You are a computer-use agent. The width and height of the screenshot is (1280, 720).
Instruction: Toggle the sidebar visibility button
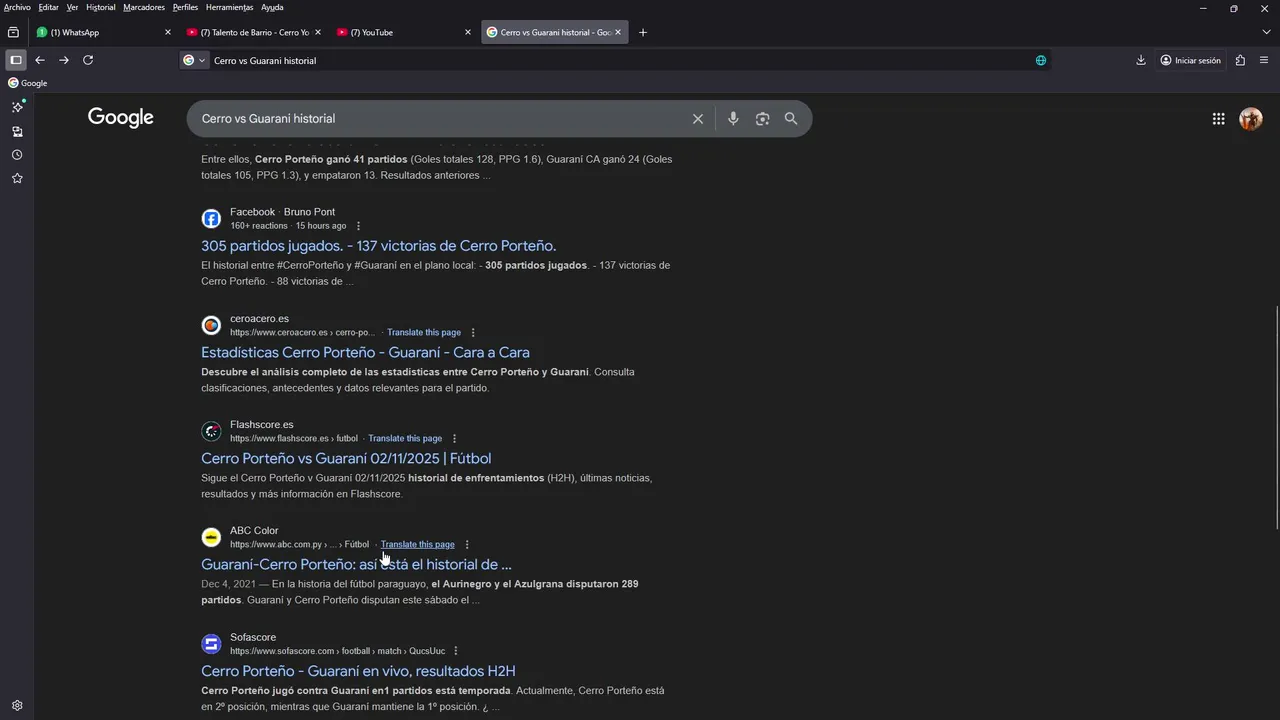coord(15,60)
